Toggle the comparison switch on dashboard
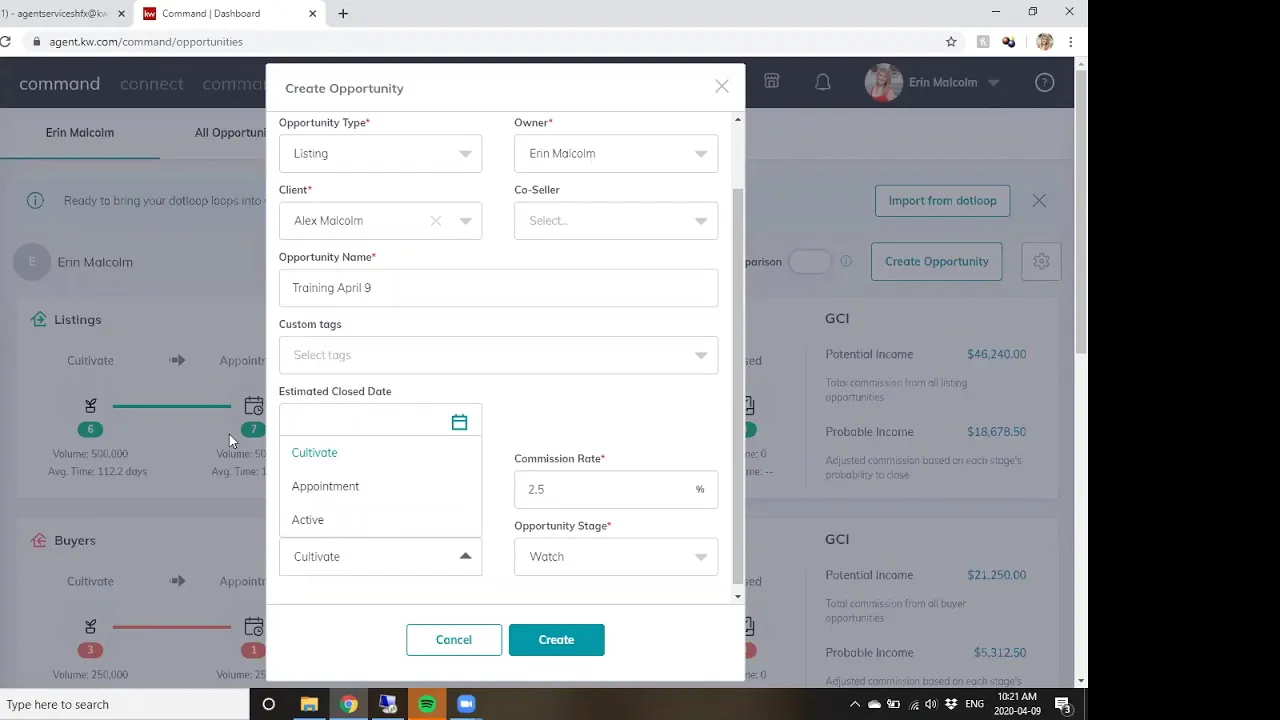 (x=809, y=261)
